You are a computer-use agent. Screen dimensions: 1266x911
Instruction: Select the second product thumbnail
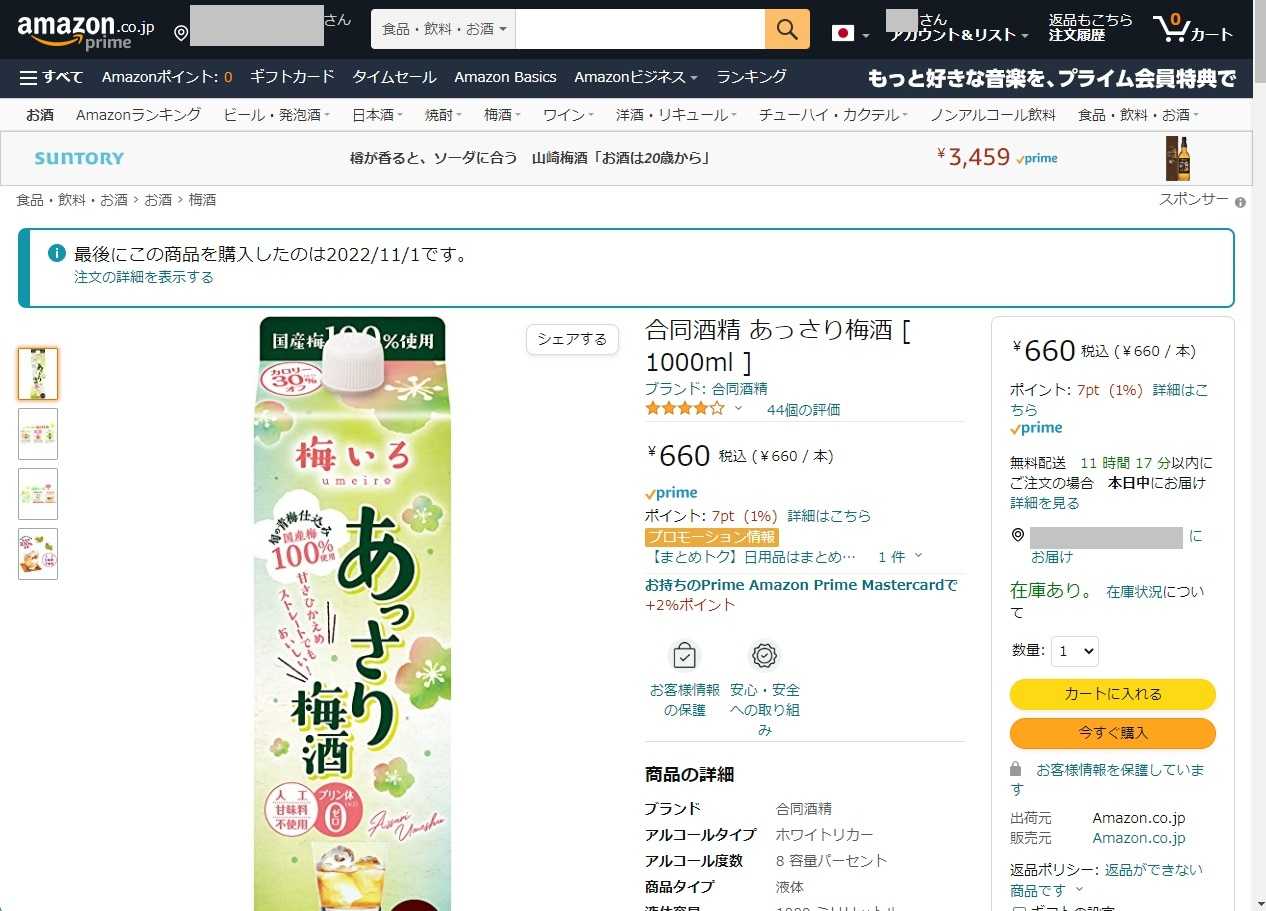pos(38,434)
